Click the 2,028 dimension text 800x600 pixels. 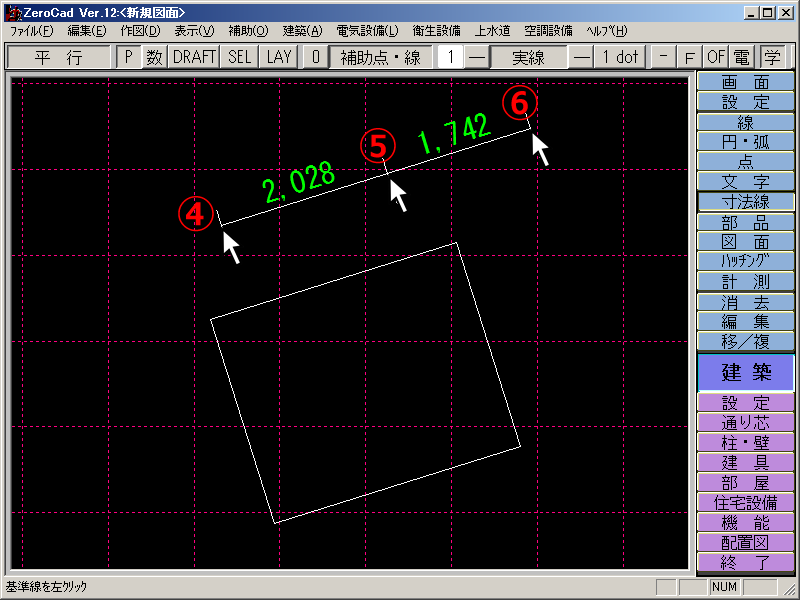[x=299, y=182]
